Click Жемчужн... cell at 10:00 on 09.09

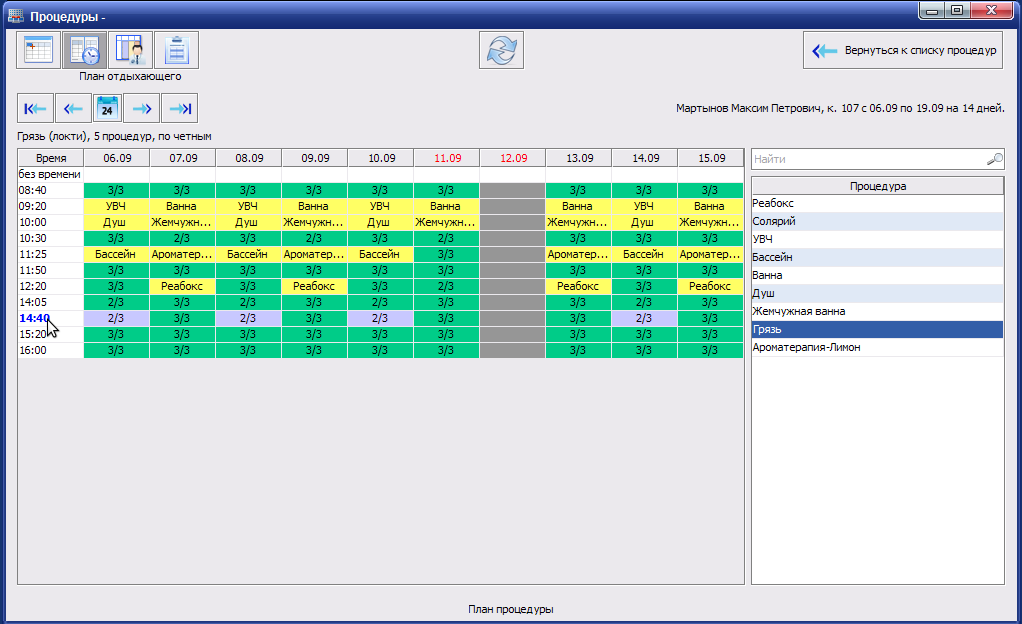coord(314,222)
